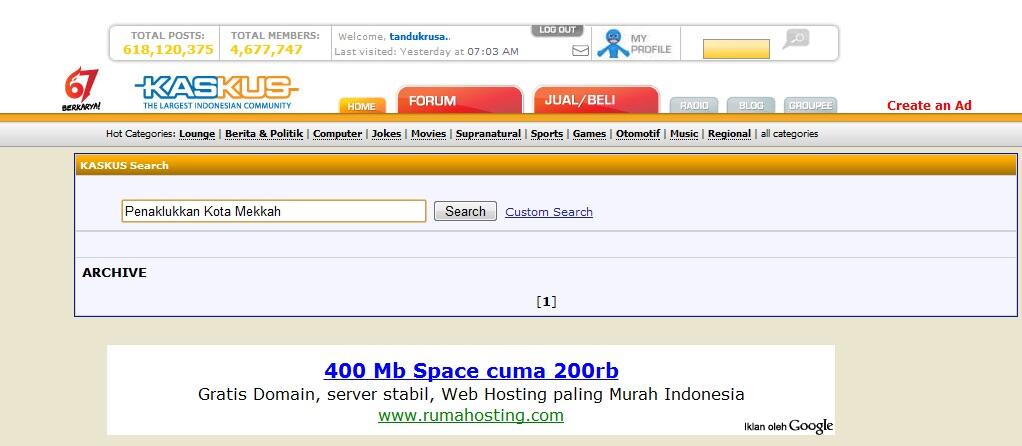Open the Otomotif category

coord(638,134)
